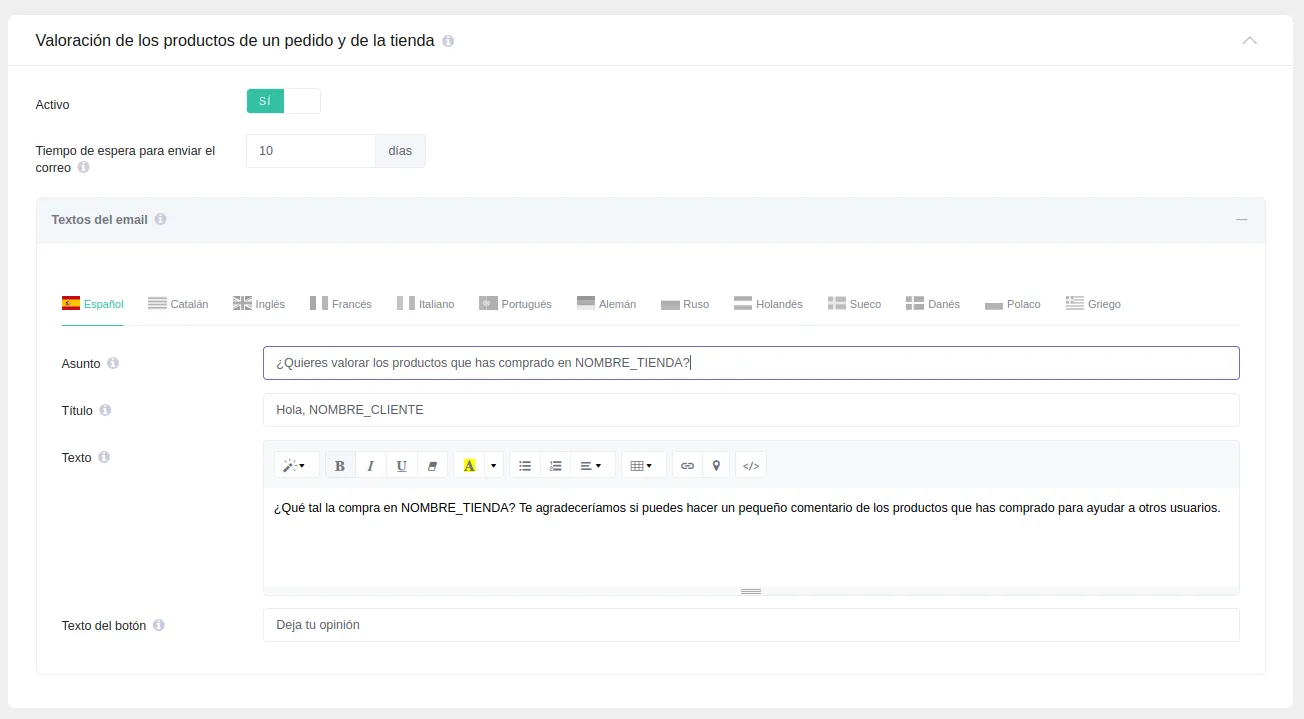Screen dimensions: 1304x719
Task: Click the waiting time field showing 10
Action: 311,151
